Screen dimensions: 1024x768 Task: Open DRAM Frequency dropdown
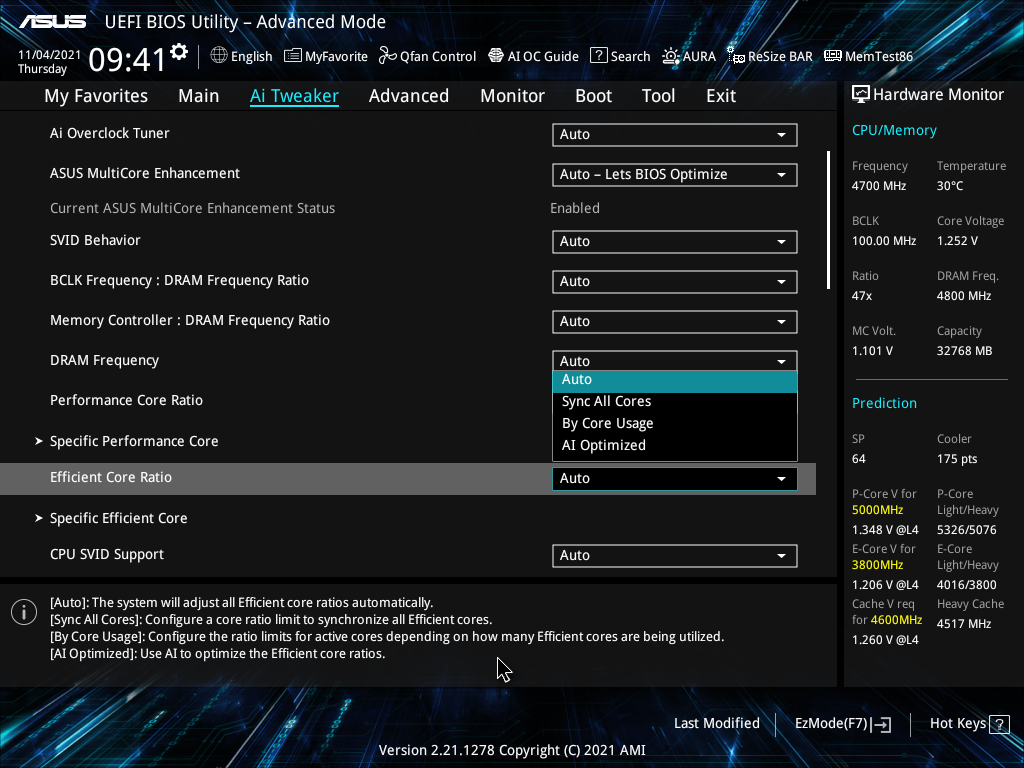click(x=675, y=360)
